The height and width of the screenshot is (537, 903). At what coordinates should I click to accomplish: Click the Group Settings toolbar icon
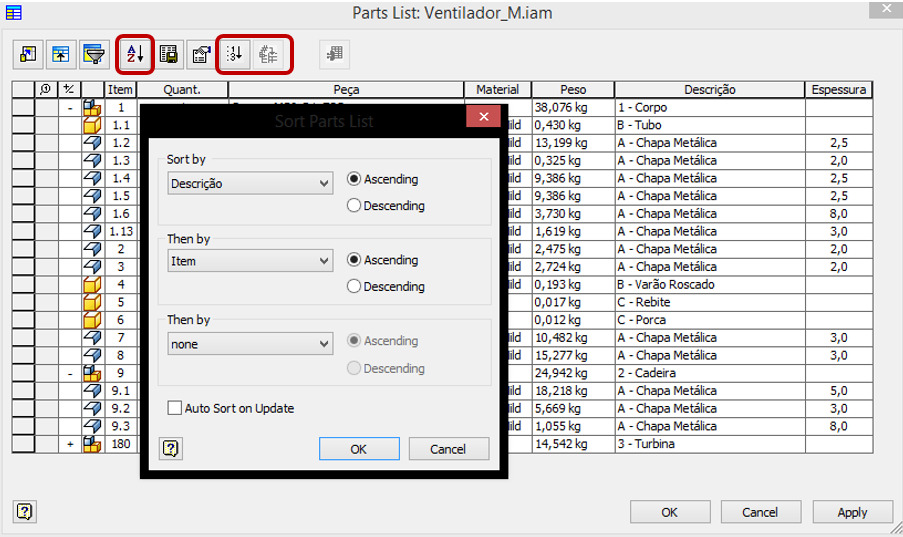[x=60, y=55]
